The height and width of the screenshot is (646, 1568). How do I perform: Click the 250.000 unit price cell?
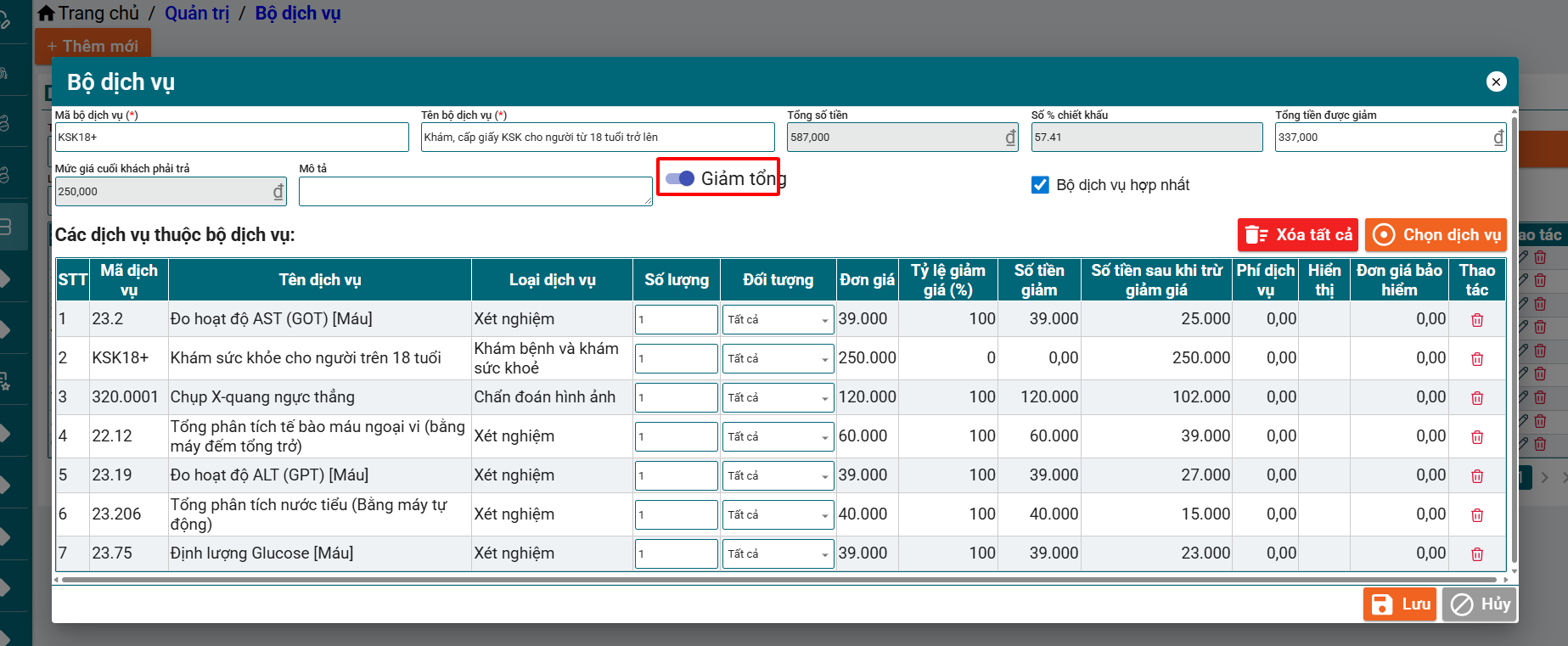pyautogui.click(x=868, y=358)
